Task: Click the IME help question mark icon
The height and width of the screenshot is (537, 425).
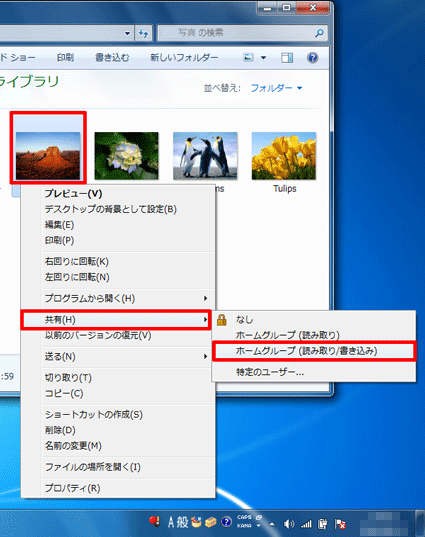Action: [226, 523]
